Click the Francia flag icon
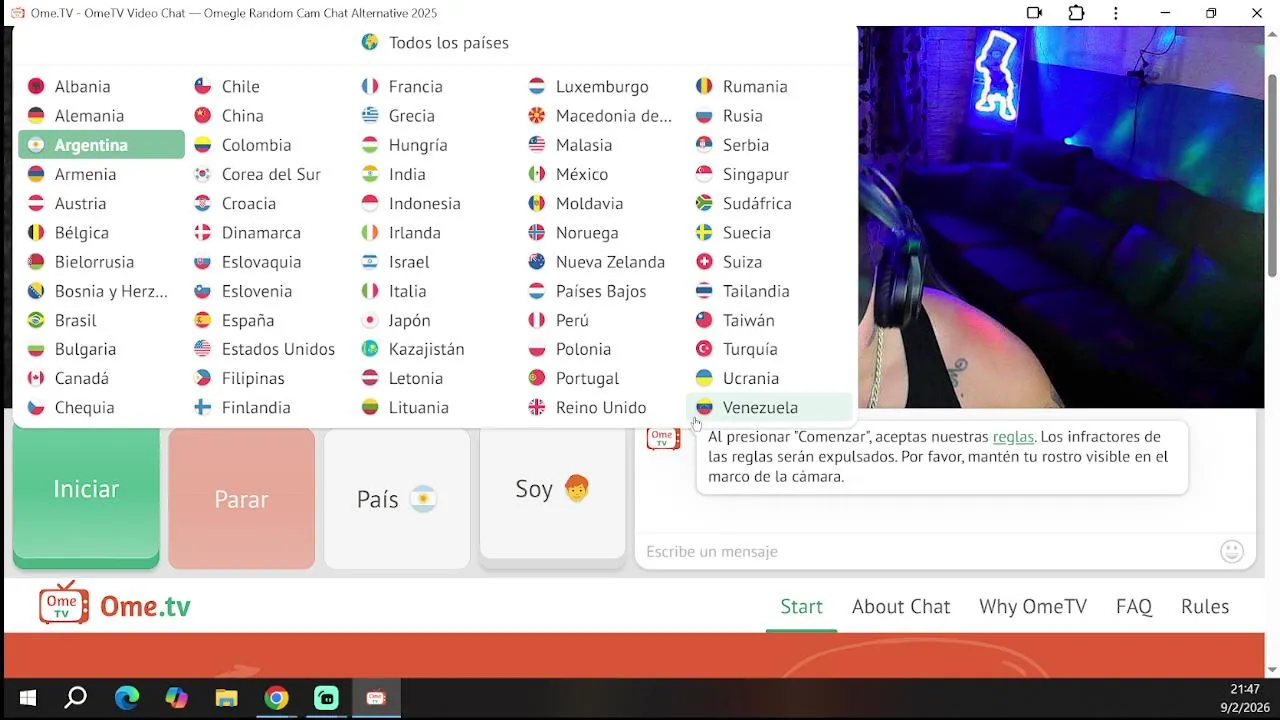The height and width of the screenshot is (720, 1280). (370, 87)
